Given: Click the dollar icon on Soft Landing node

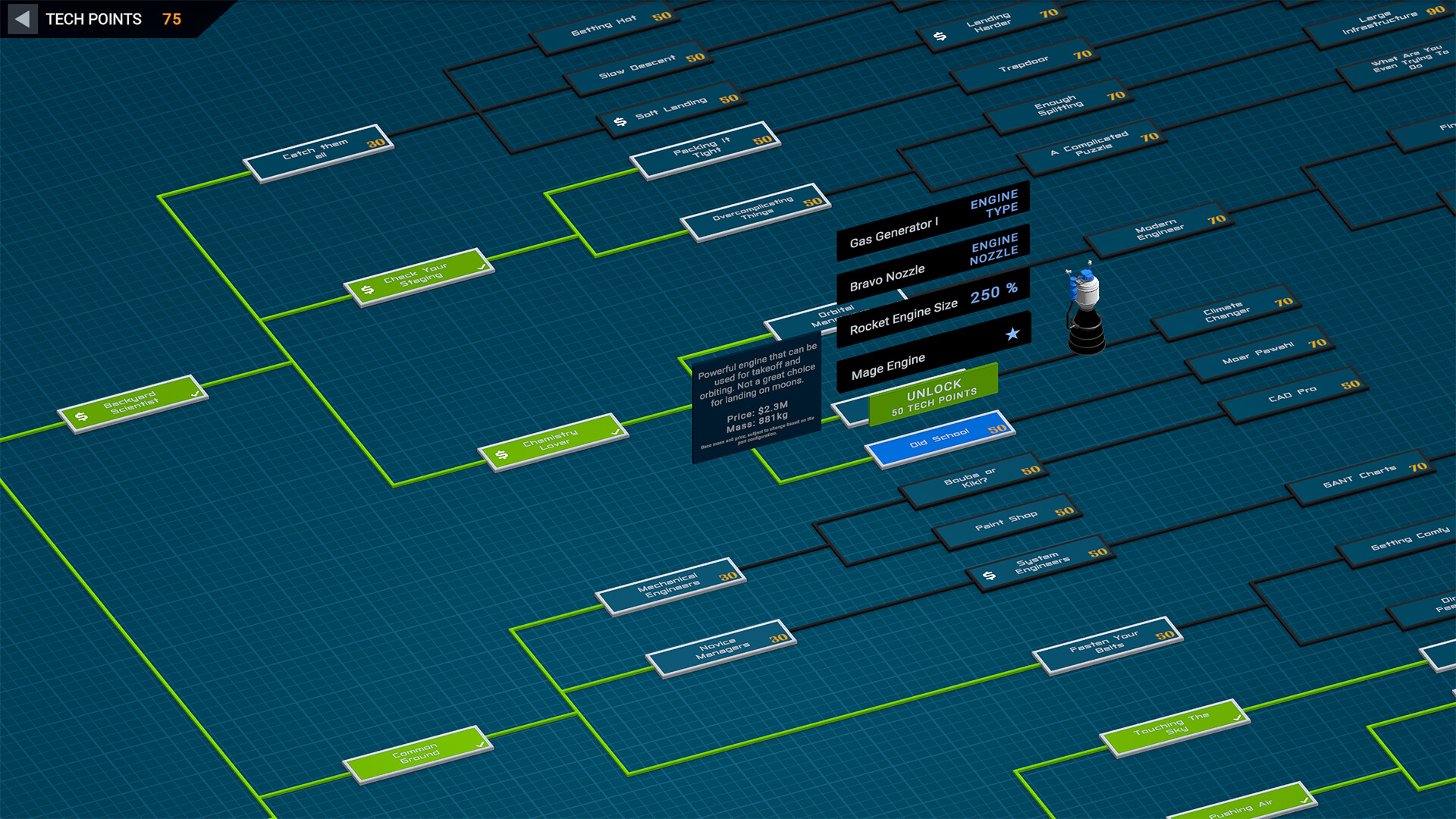Looking at the screenshot, I should pos(619,120).
